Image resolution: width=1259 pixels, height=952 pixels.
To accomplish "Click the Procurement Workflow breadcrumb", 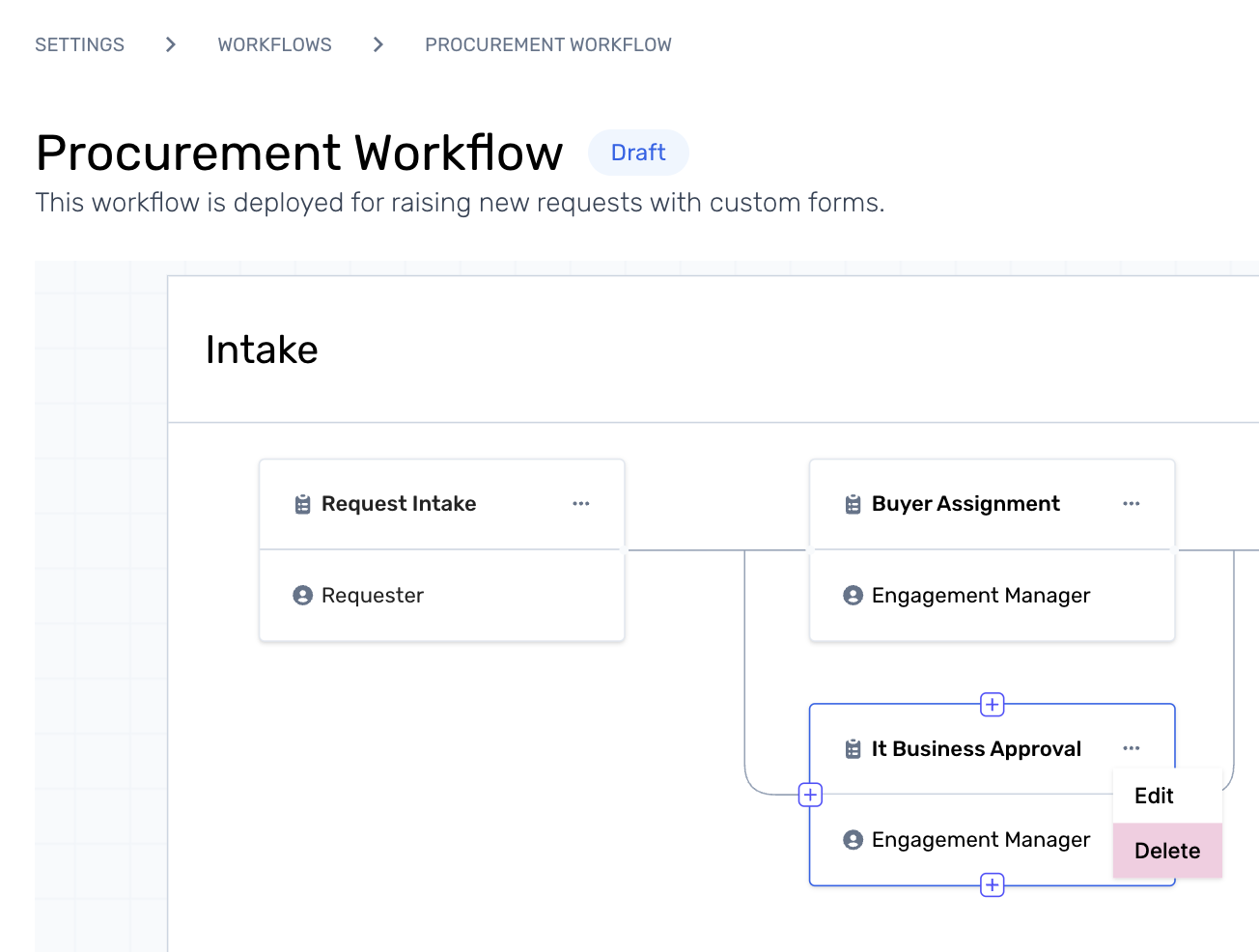I will 547,45.
